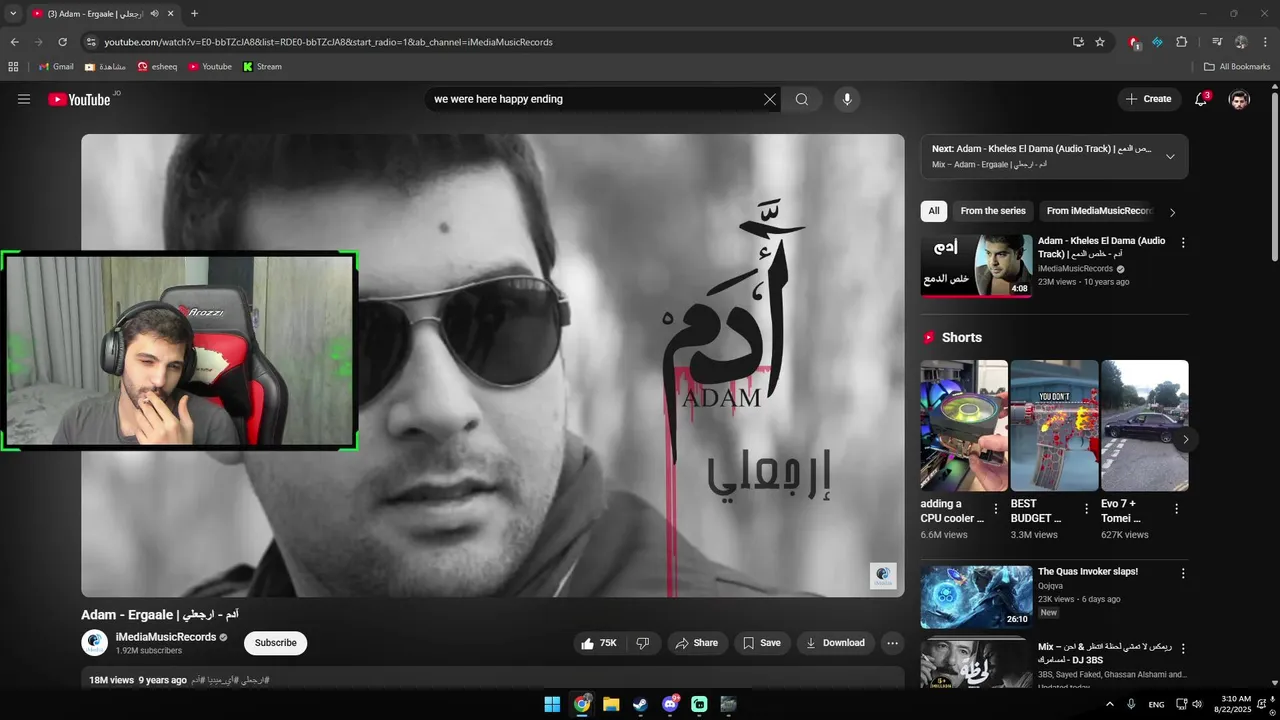Open a new browser tab

[194, 14]
